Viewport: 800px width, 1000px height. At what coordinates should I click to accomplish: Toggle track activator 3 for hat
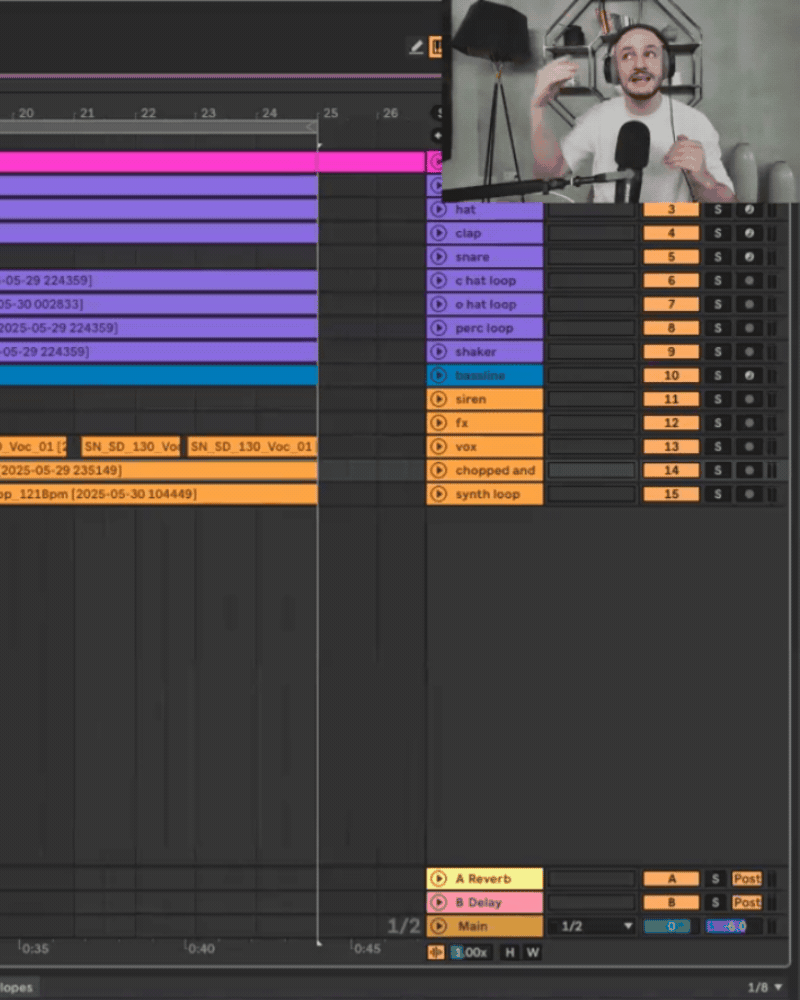(x=671, y=210)
